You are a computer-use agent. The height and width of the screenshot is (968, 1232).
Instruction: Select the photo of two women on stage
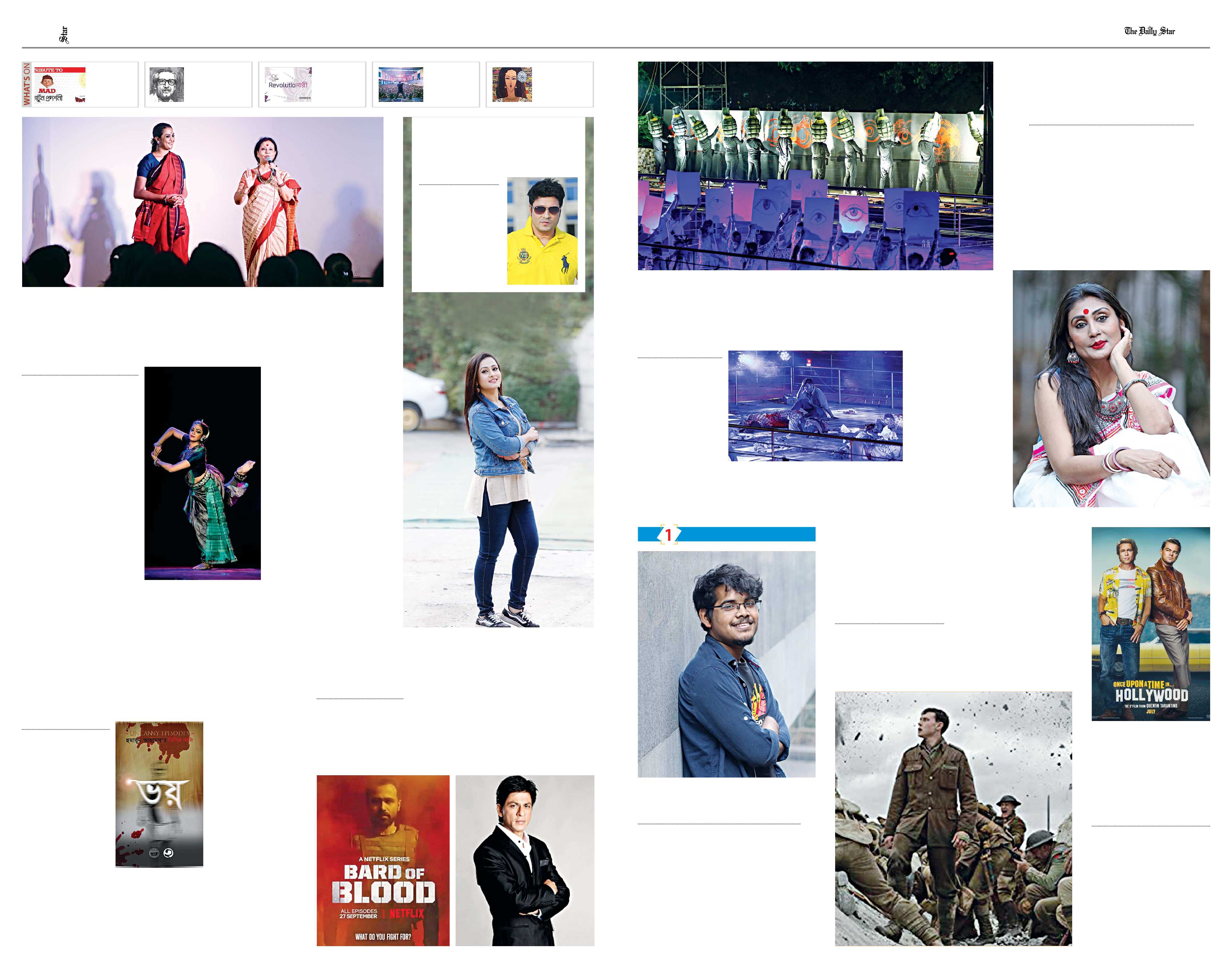tap(202, 202)
